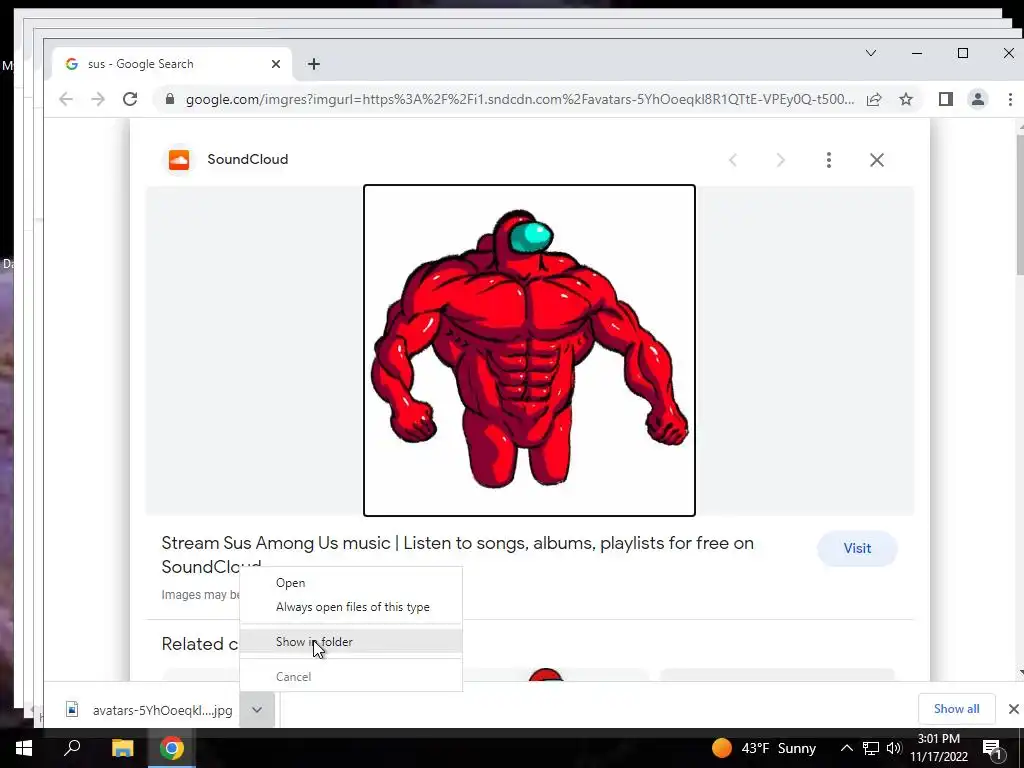Click the downloaded file's jpg icon
Viewport: 1024px width, 768px height.
72,709
